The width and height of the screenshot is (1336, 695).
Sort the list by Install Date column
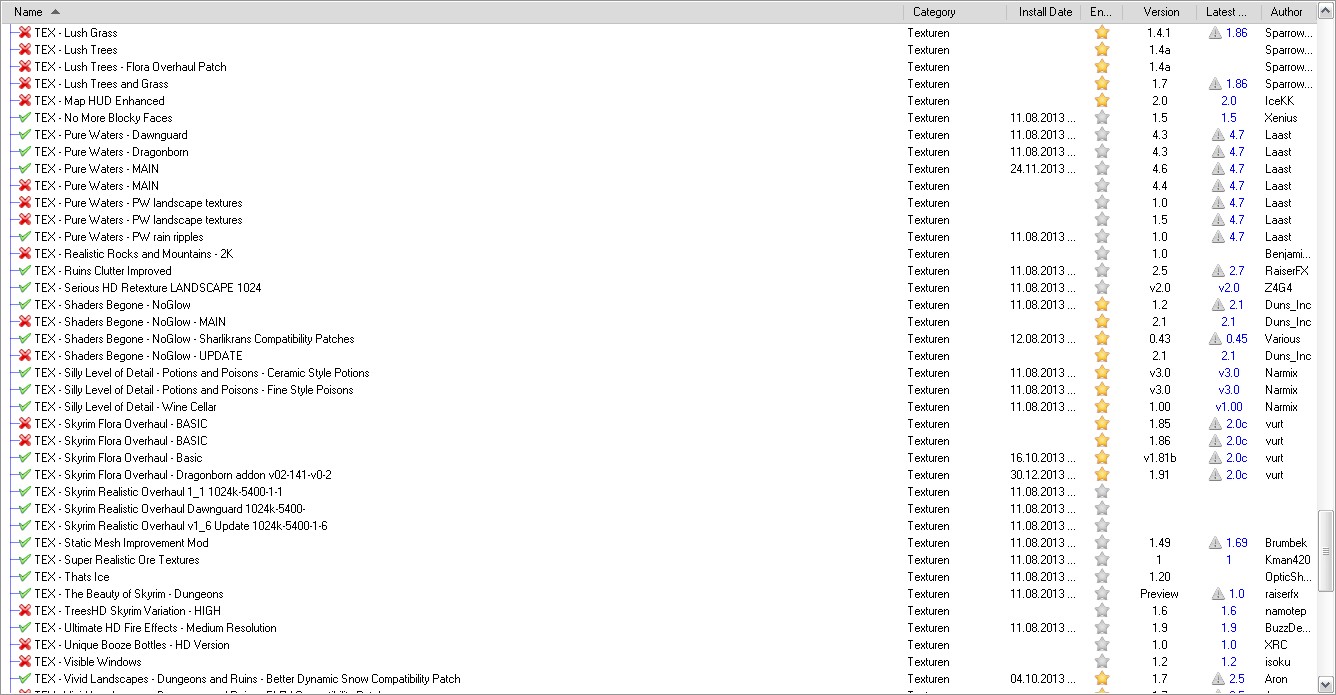tap(1044, 12)
